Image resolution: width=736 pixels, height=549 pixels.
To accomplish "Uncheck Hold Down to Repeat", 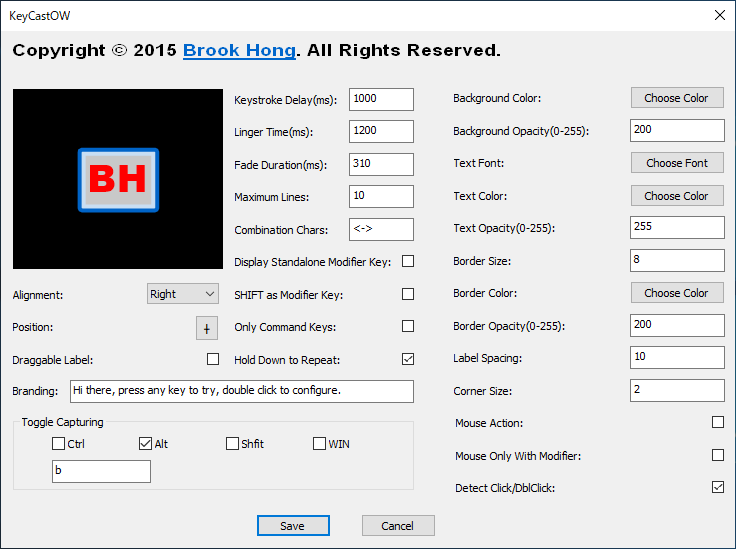I will pyautogui.click(x=408, y=359).
